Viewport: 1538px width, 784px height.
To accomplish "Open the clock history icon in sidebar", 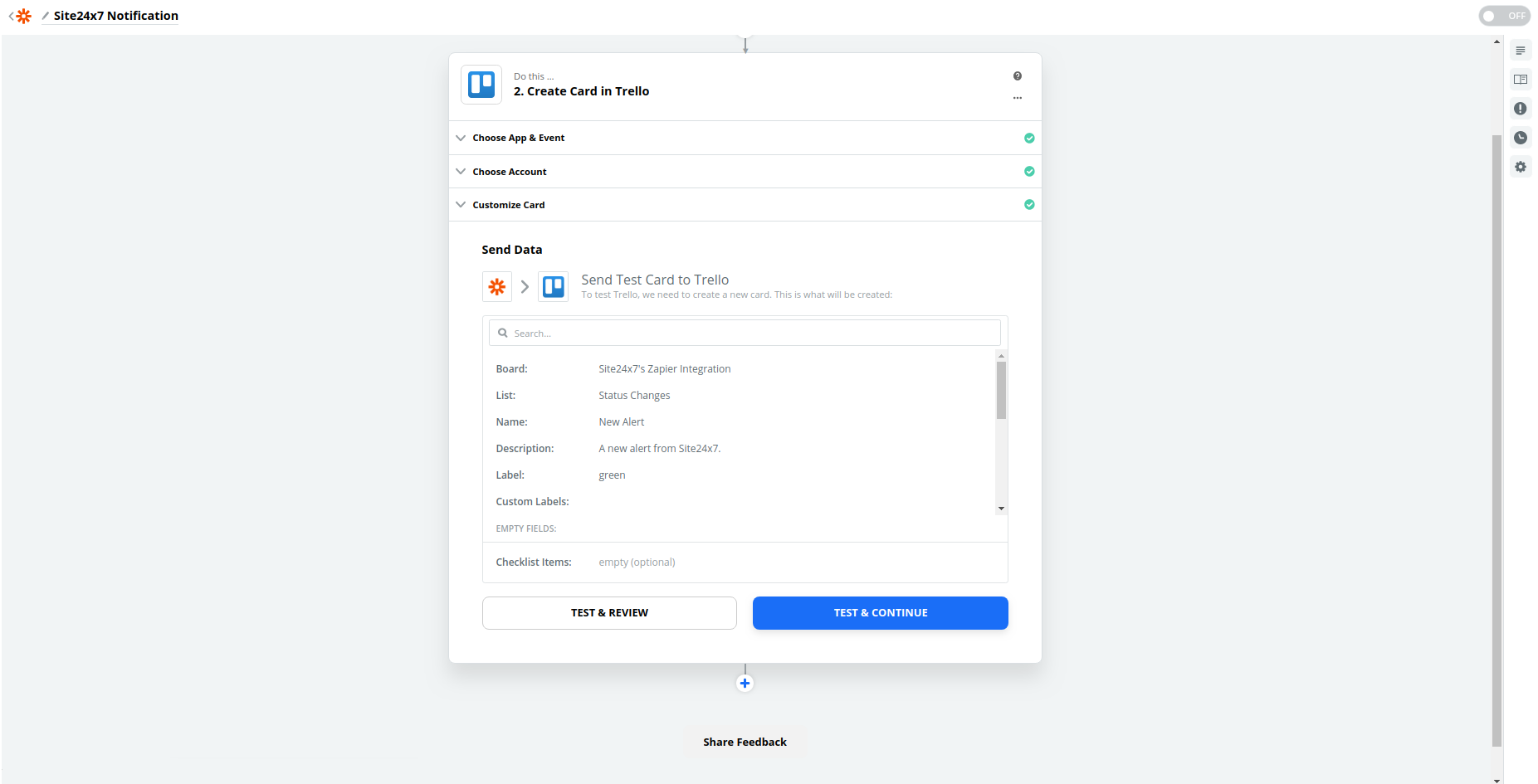I will (x=1520, y=138).
